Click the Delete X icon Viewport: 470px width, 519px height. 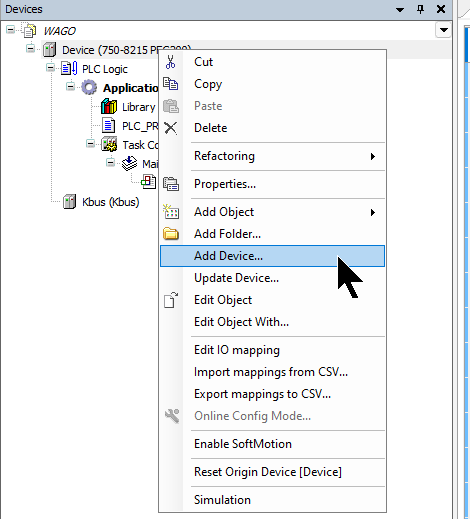coord(171,128)
